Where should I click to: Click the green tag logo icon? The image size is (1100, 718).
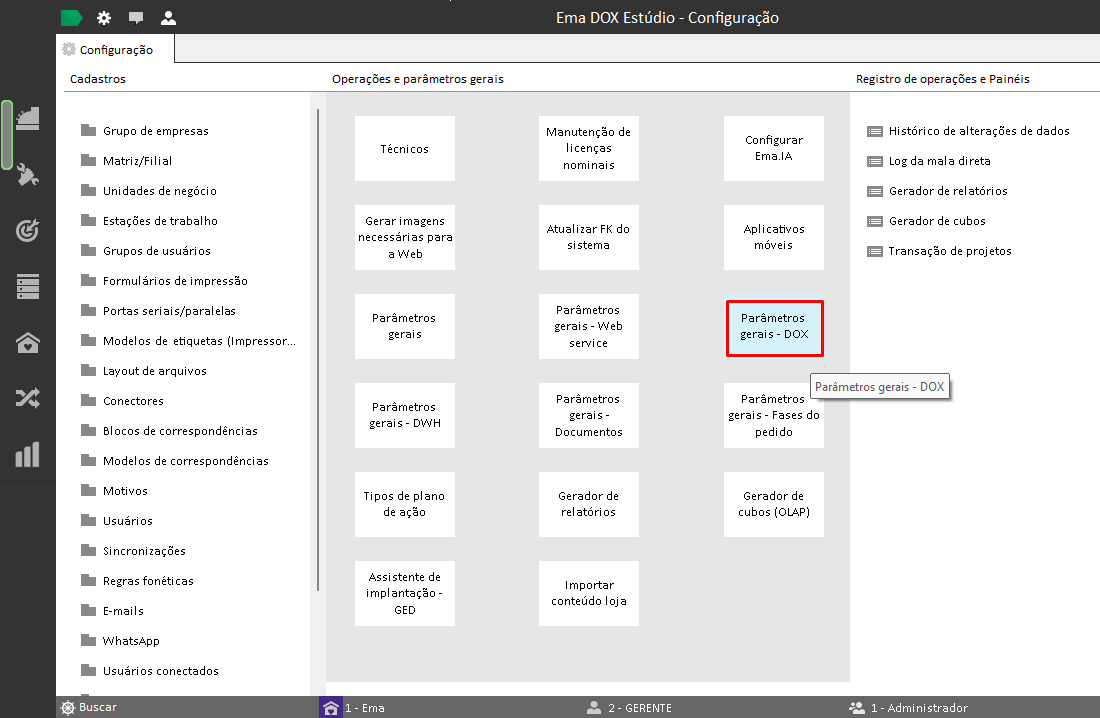pyautogui.click(x=72, y=18)
